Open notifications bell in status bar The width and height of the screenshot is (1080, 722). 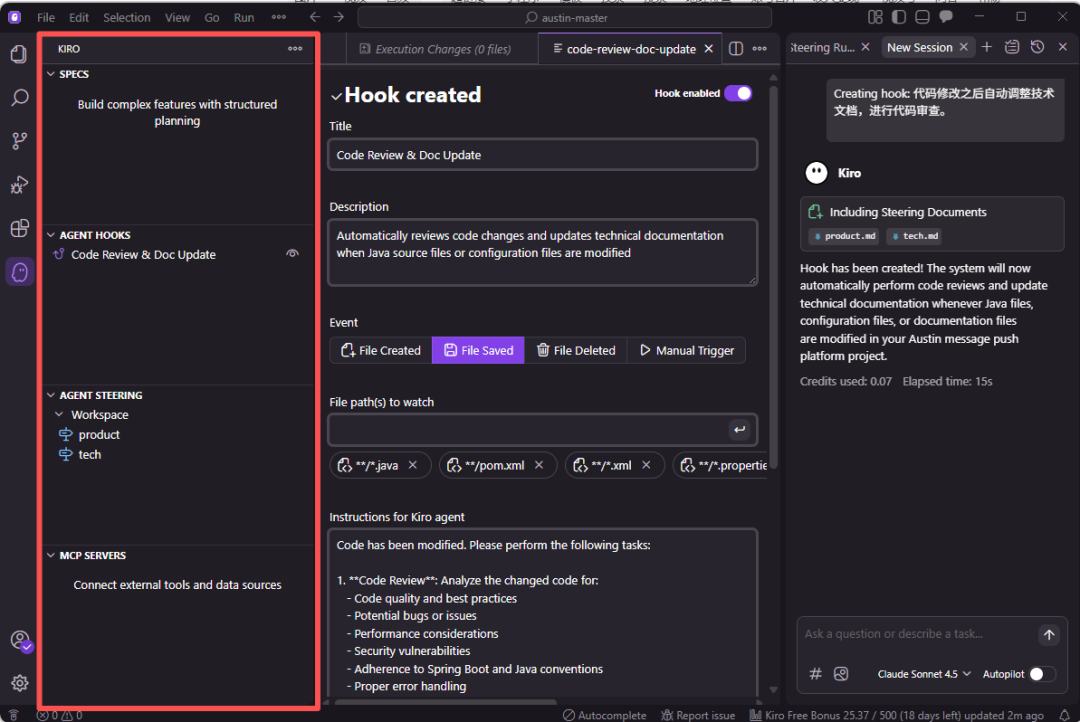[1065, 715]
